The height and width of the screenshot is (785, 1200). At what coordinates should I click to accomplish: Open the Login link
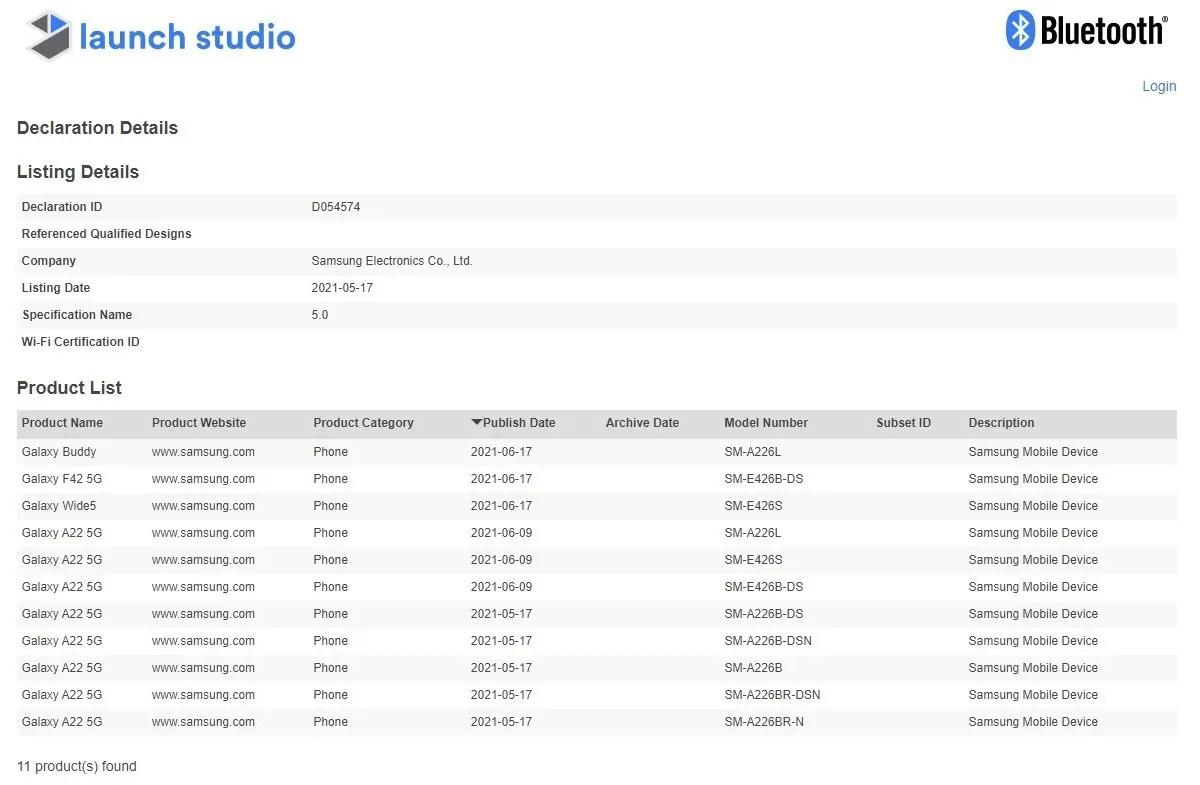click(x=1158, y=86)
